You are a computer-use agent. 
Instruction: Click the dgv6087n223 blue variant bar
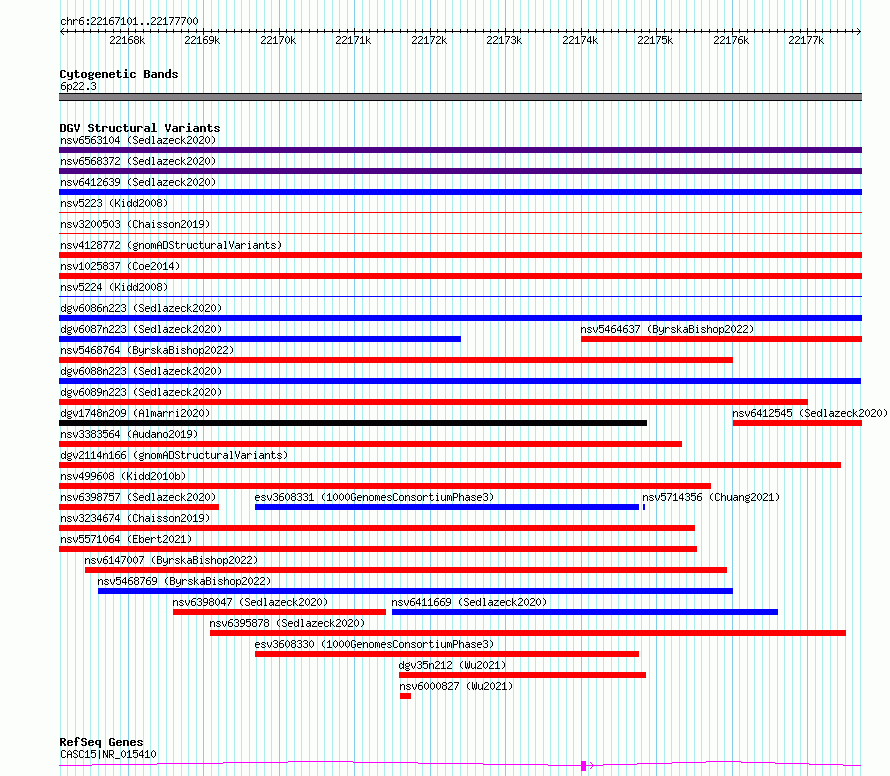(260, 339)
